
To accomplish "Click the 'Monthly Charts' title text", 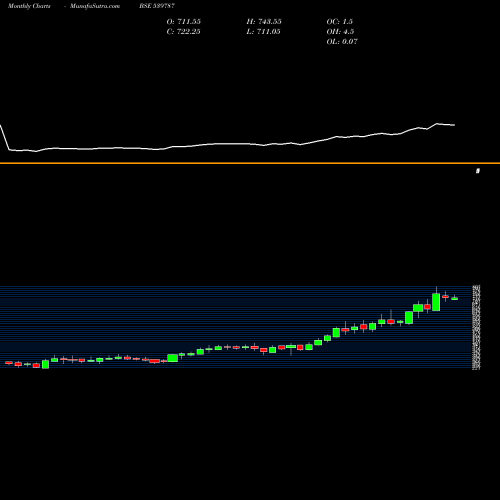I will click(x=29, y=6).
